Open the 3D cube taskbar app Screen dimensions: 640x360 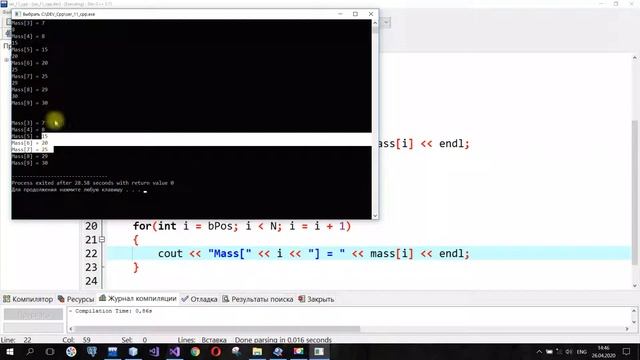pyautogui.click(x=133, y=351)
